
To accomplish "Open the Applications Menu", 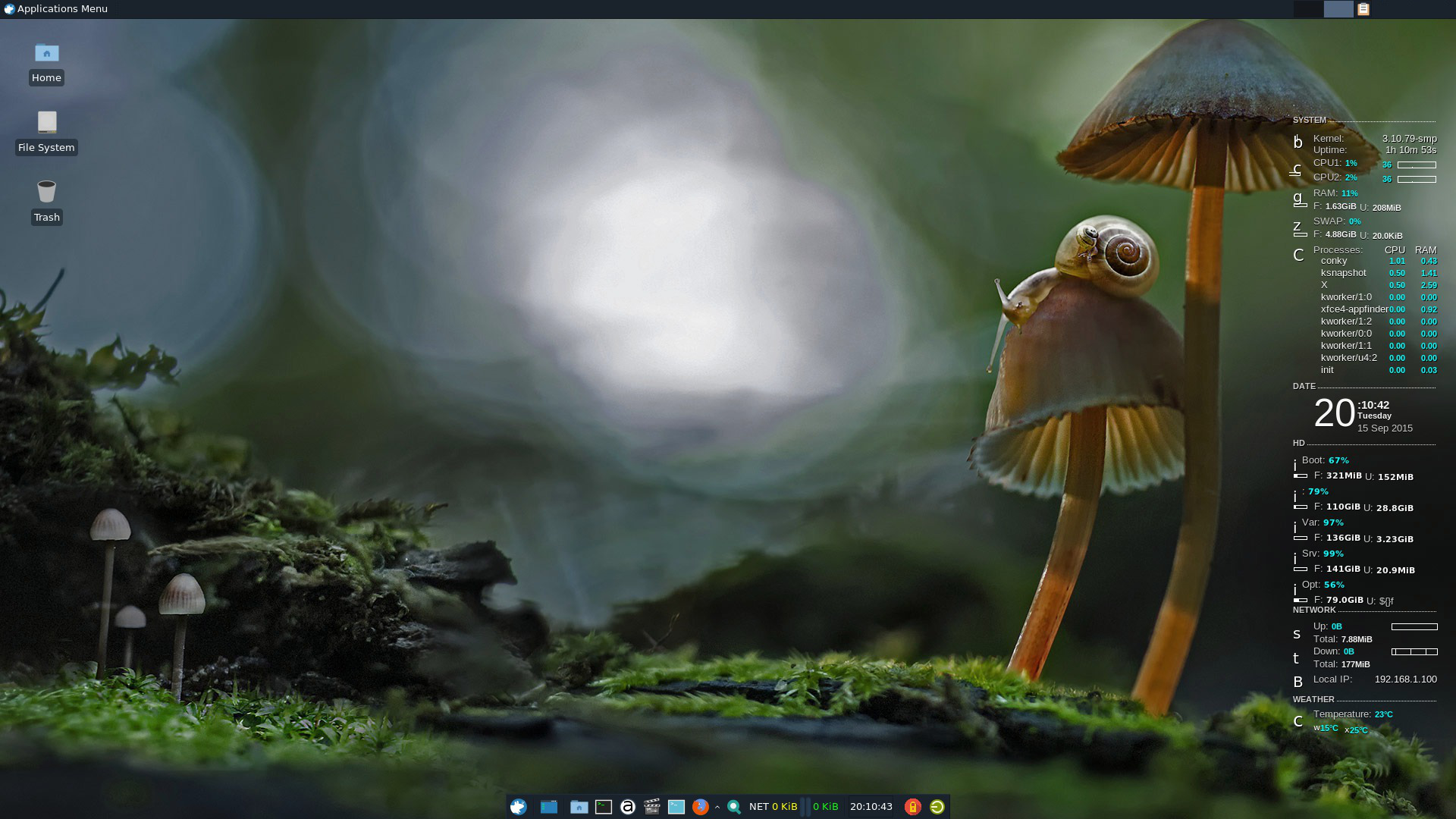I will pyautogui.click(x=56, y=9).
